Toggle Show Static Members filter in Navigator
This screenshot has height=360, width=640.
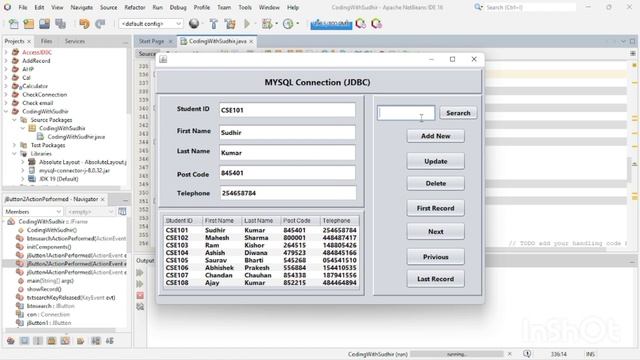tap(38, 341)
